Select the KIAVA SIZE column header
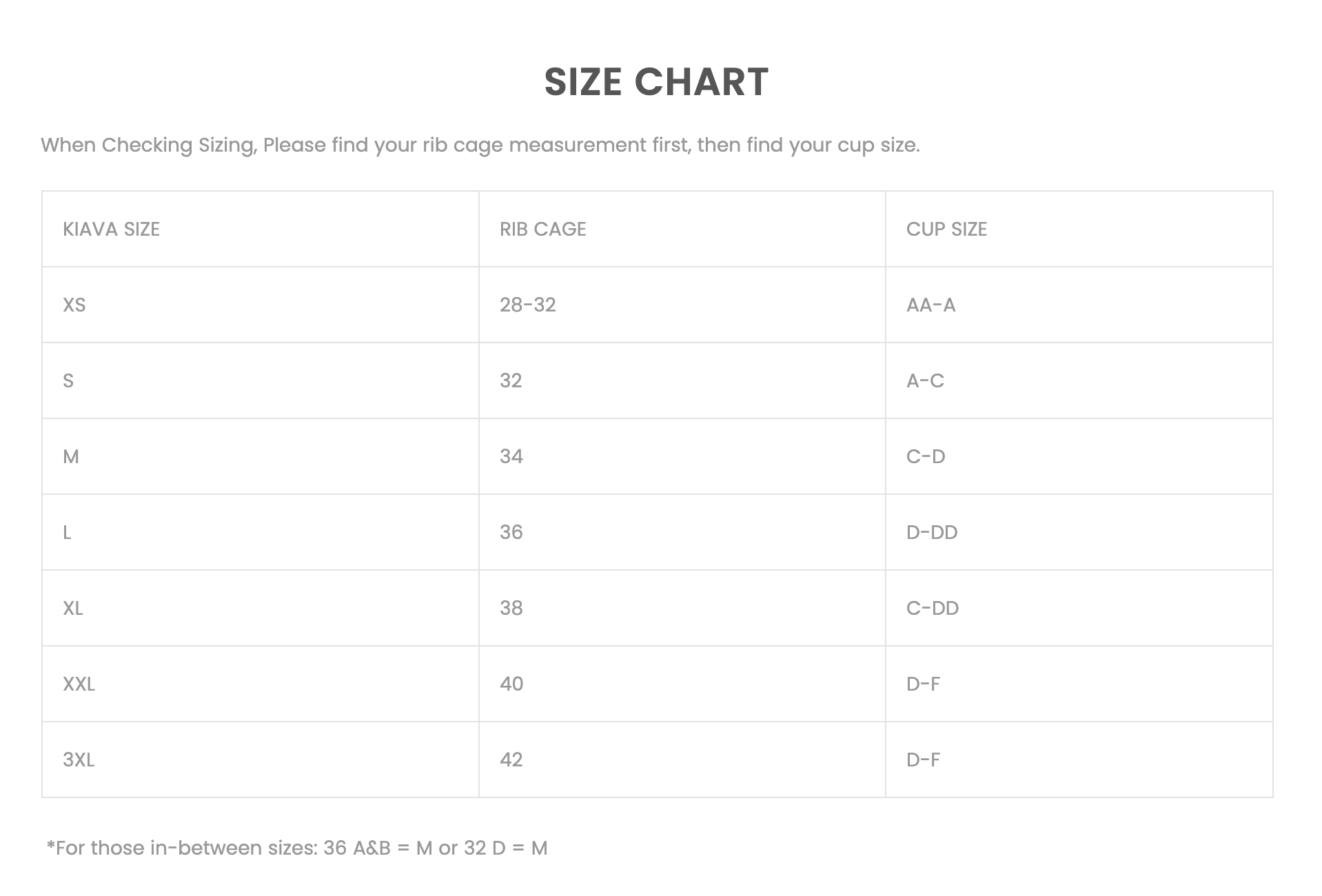This screenshot has width=1322, height=896. pyautogui.click(x=111, y=229)
